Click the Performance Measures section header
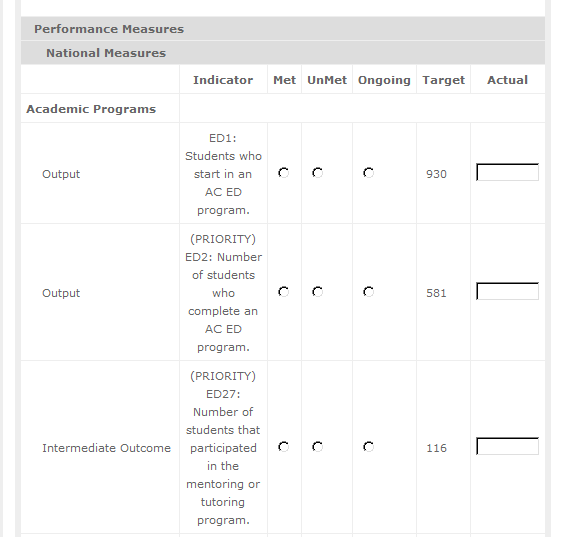This screenshot has height=537, width=561. point(109,29)
